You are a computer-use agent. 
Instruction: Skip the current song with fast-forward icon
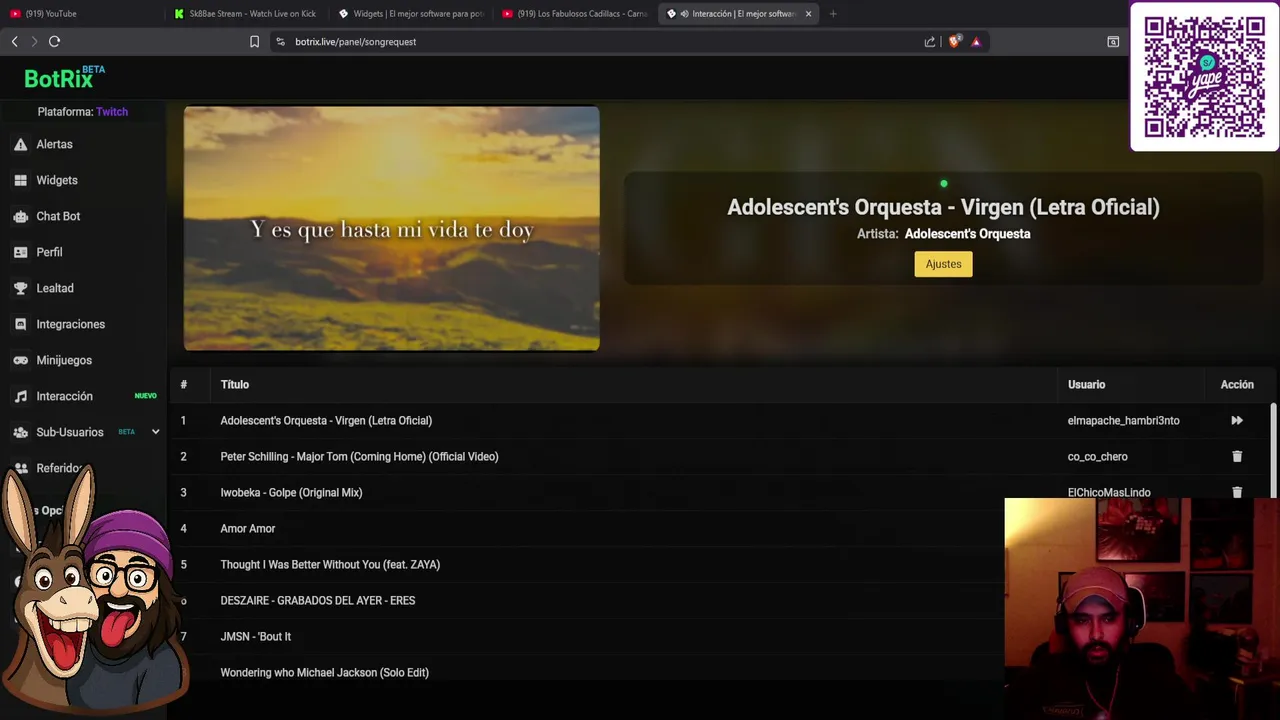click(1237, 421)
